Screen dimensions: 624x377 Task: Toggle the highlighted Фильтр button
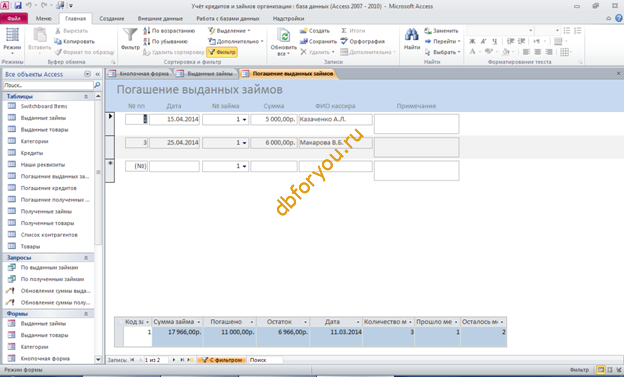pyautogui.click(x=222, y=52)
